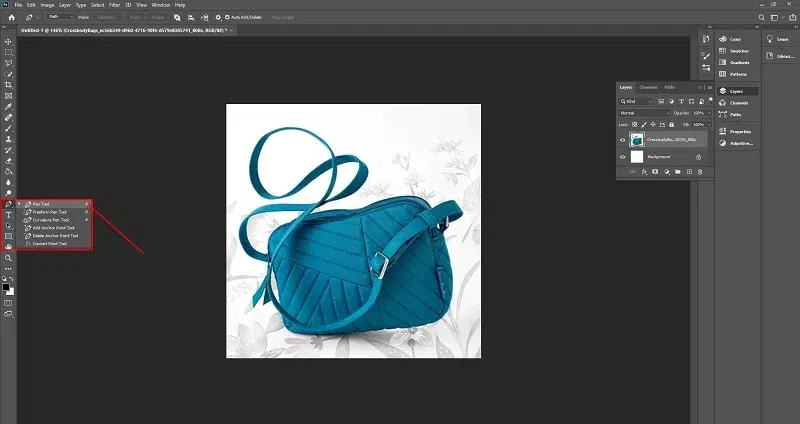Add layer mask icon
Viewport: 800px width, 424px height.
click(x=655, y=172)
